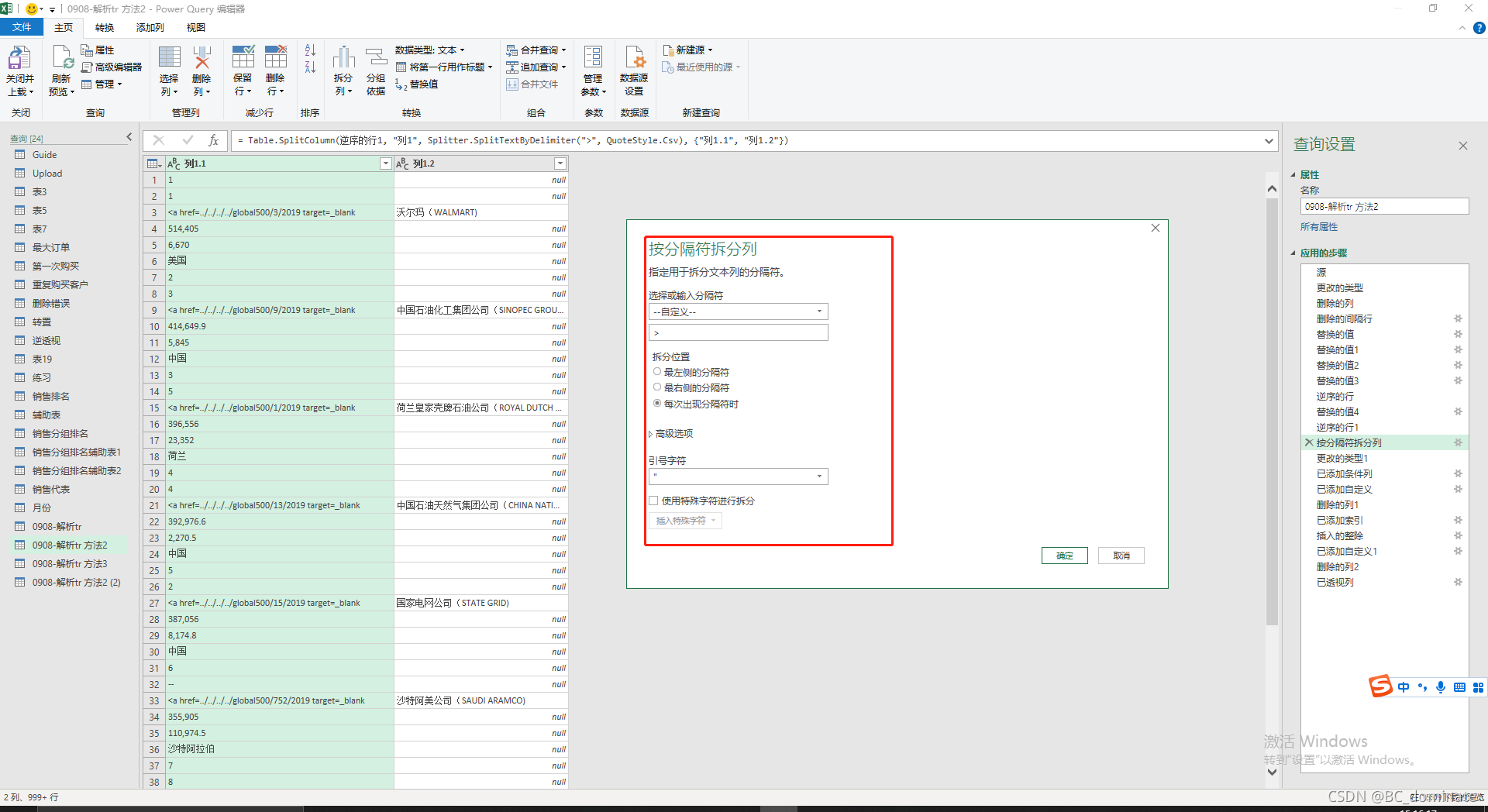Open Properties (属性) in the ribbon
Image resolution: width=1488 pixels, height=812 pixels.
(98, 50)
